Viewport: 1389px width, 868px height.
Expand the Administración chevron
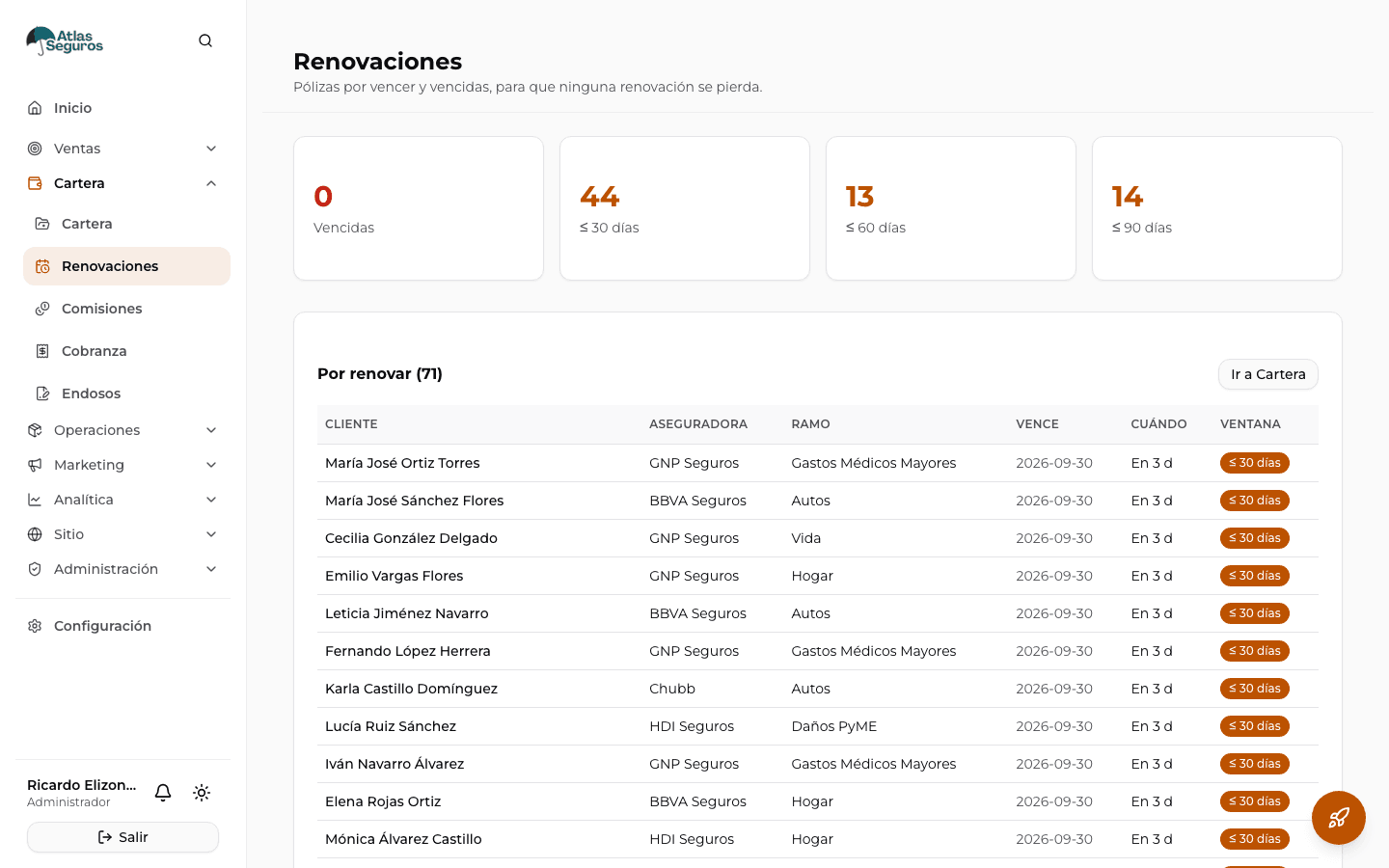(211, 569)
